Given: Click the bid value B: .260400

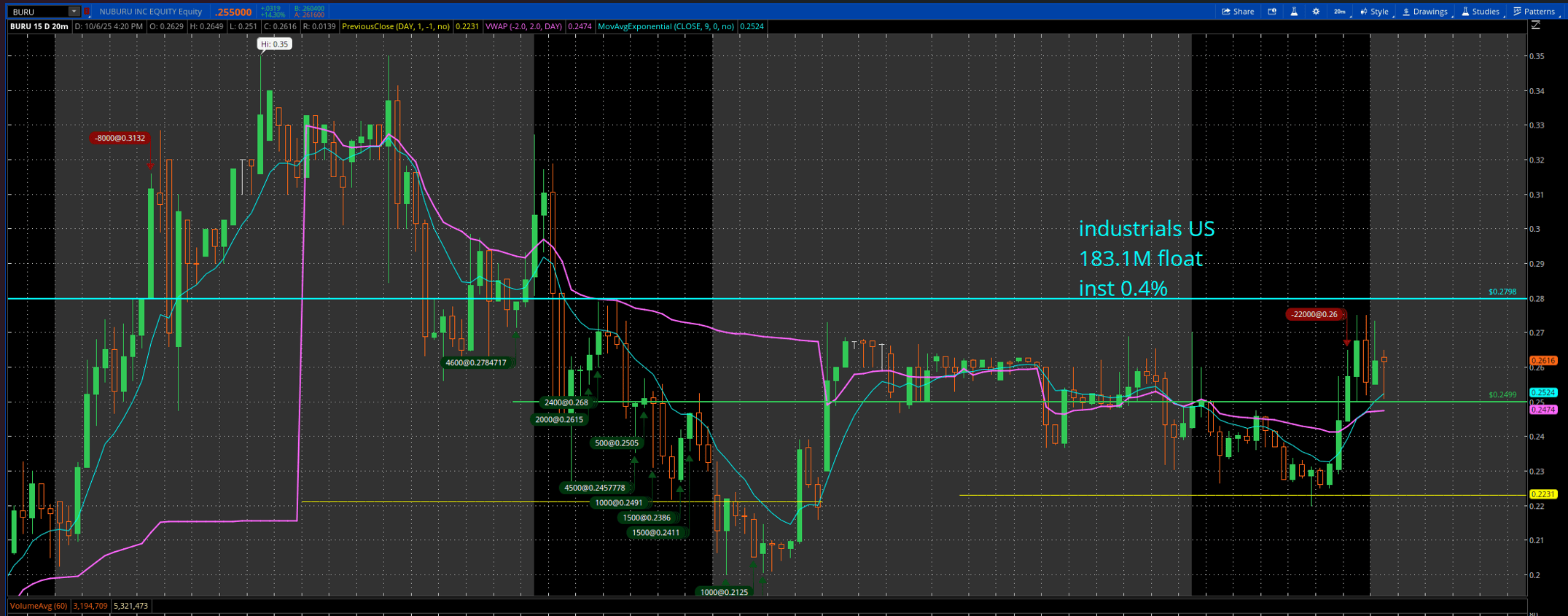Looking at the screenshot, I should click(x=309, y=9).
